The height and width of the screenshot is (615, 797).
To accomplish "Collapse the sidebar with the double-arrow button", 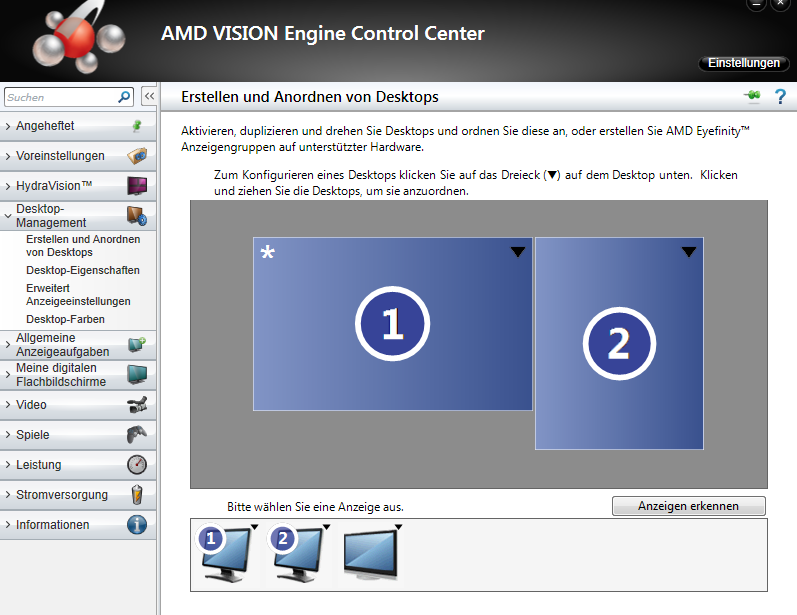I will 149,96.
